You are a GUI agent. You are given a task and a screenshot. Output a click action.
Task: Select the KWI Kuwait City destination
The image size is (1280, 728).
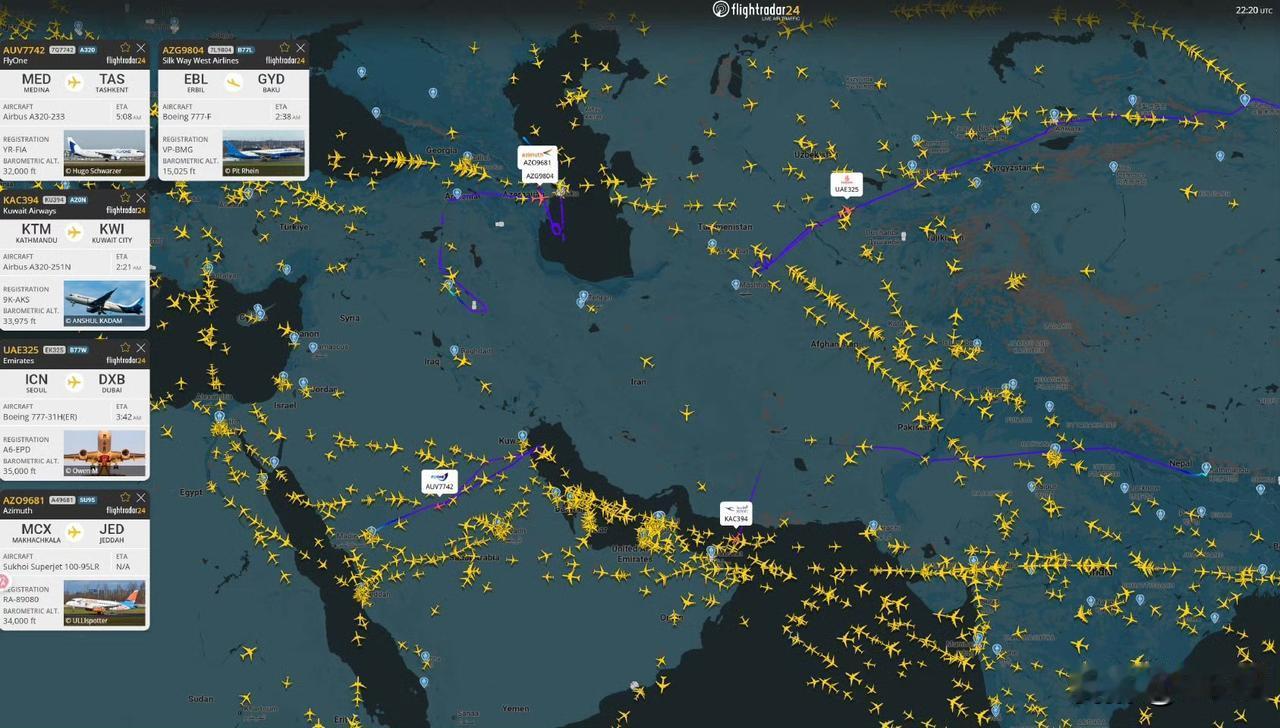click(112, 232)
